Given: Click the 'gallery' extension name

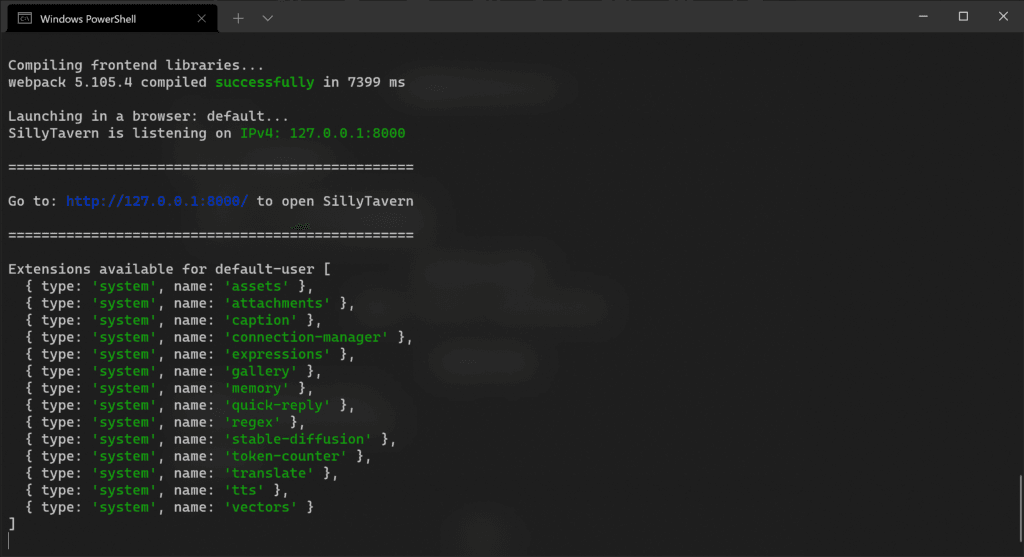Looking at the screenshot, I should pyautogui.click(x=261, y=371).
